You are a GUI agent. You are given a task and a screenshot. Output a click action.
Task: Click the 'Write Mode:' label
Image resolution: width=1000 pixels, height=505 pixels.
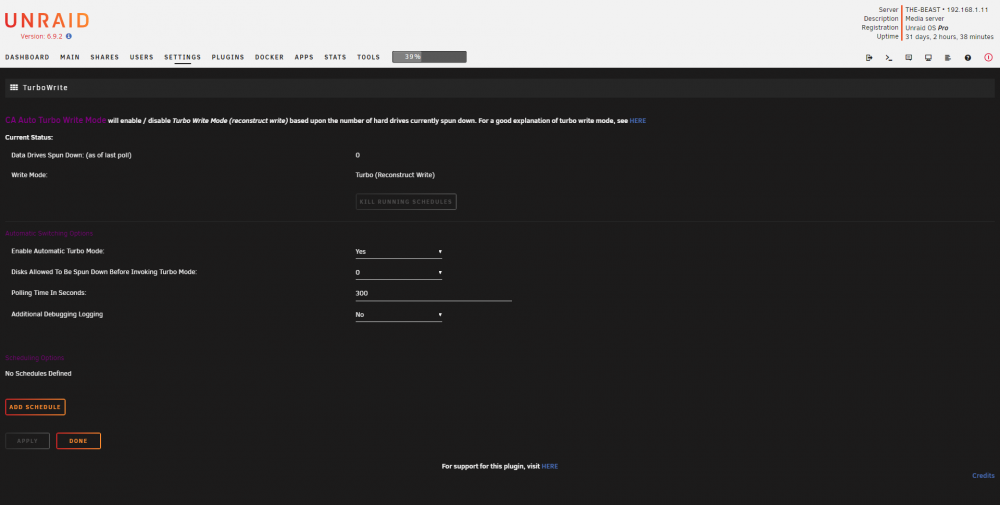[29, 175]
